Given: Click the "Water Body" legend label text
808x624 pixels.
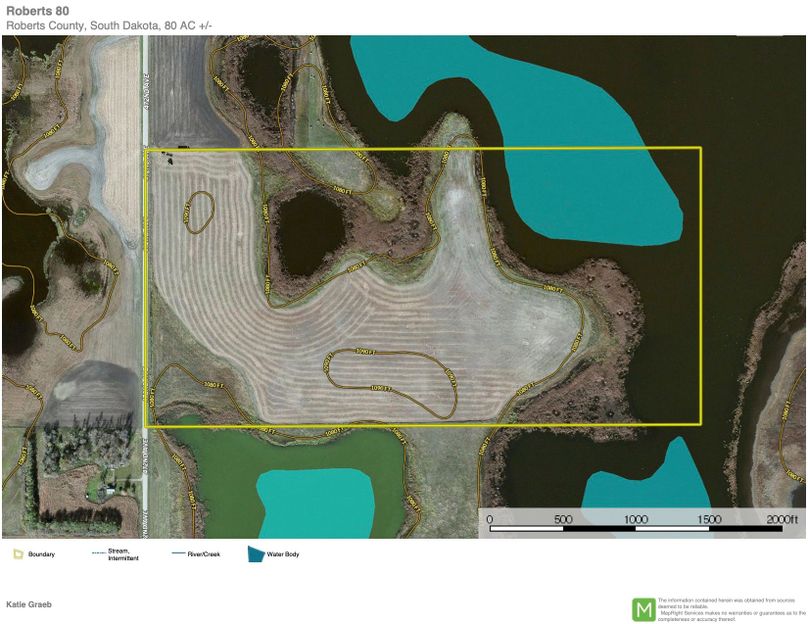Looking at the screenshot, I should click(x=284, y=554).
